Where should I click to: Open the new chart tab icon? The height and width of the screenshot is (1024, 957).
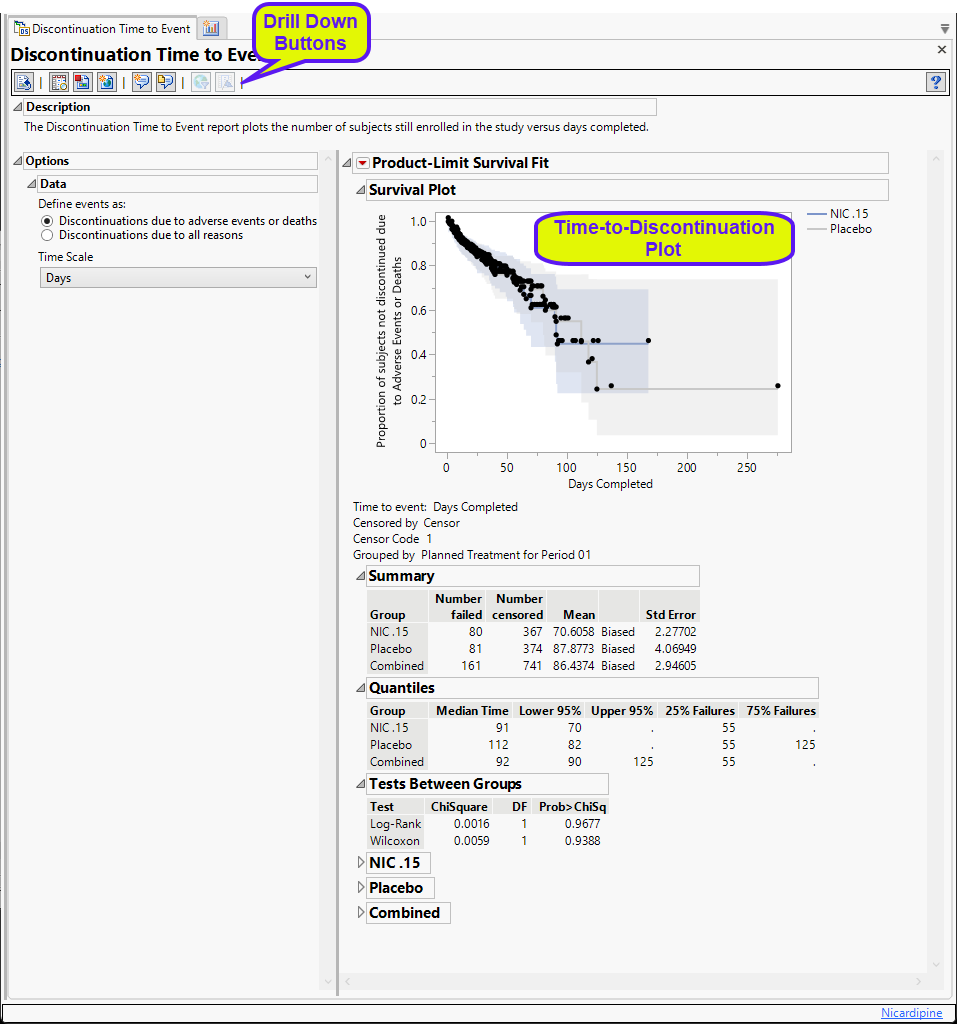point(211,28)
